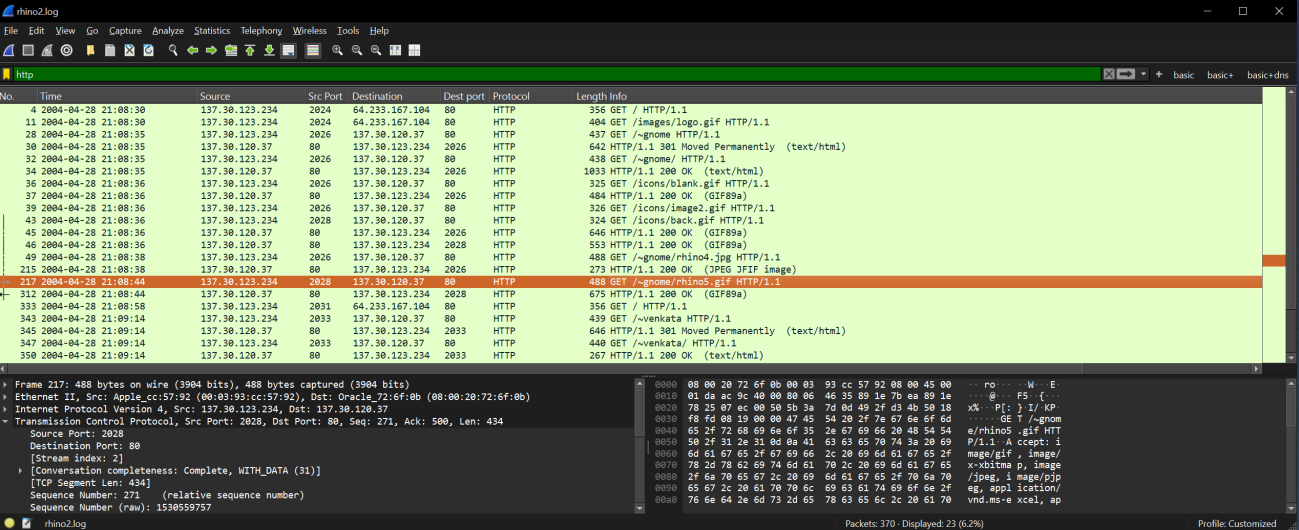
Task: Select packet 11 GET /images/logo.gif
Action: 630,122
